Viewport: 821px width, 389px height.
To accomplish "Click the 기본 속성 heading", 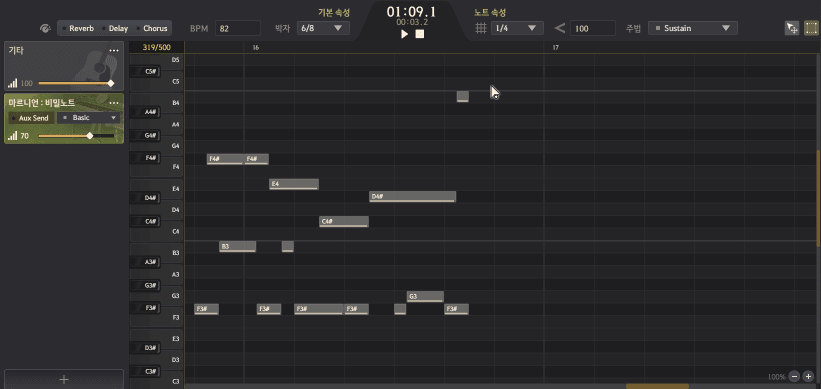I will coord(334,12).
